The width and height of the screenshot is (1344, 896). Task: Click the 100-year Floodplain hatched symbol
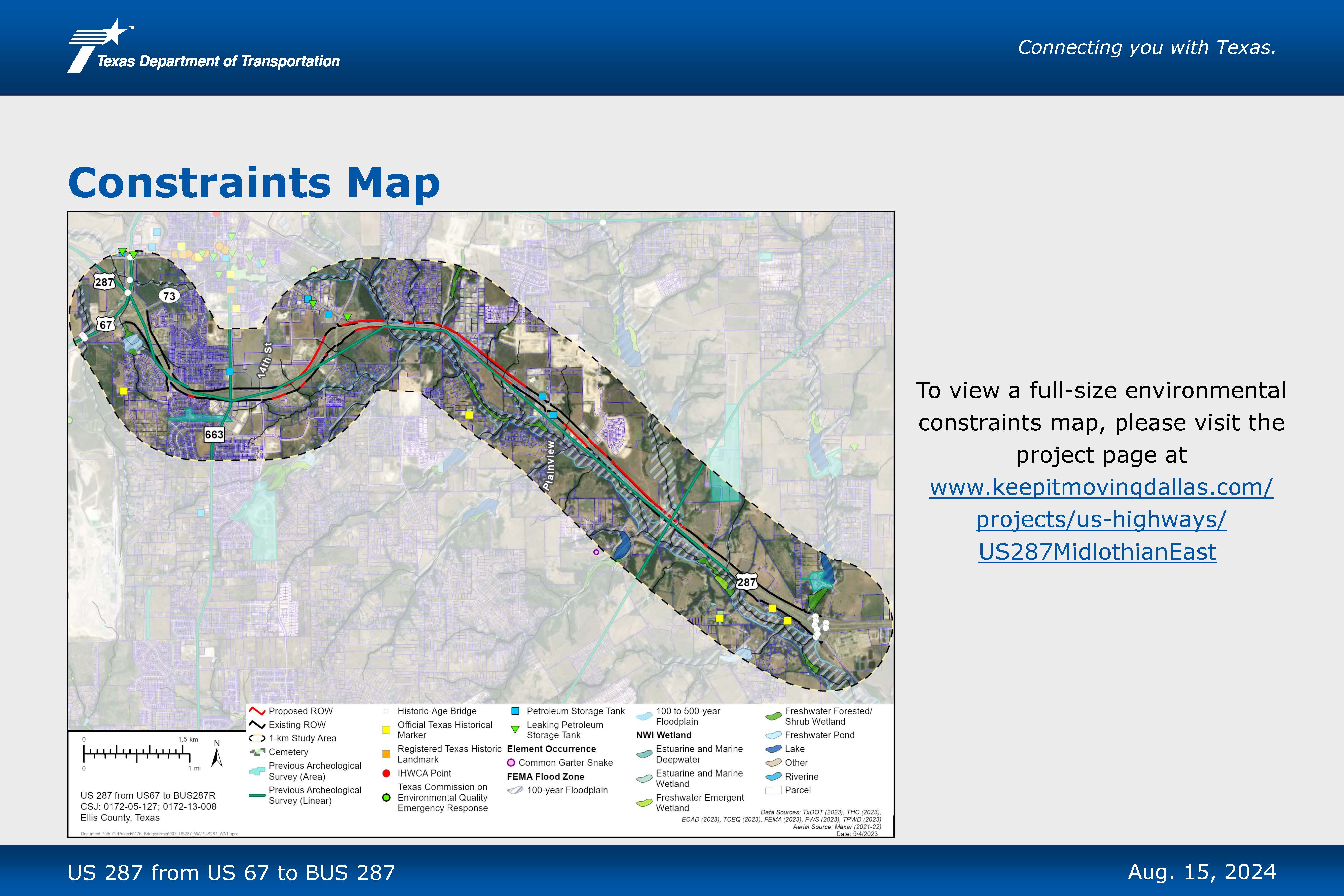click(515, 790)
